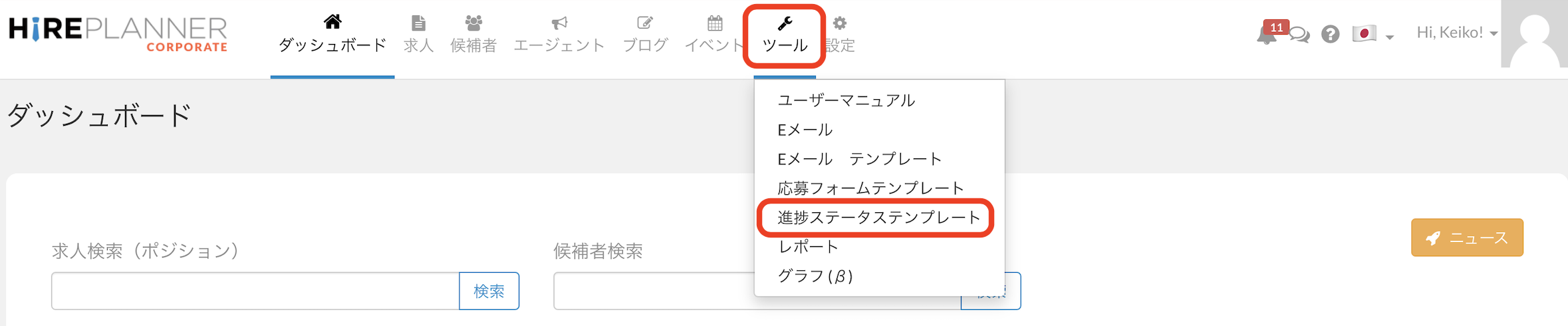
Task: Select 進捗ステータステンプレート from the menu
Action: [878, 218]
